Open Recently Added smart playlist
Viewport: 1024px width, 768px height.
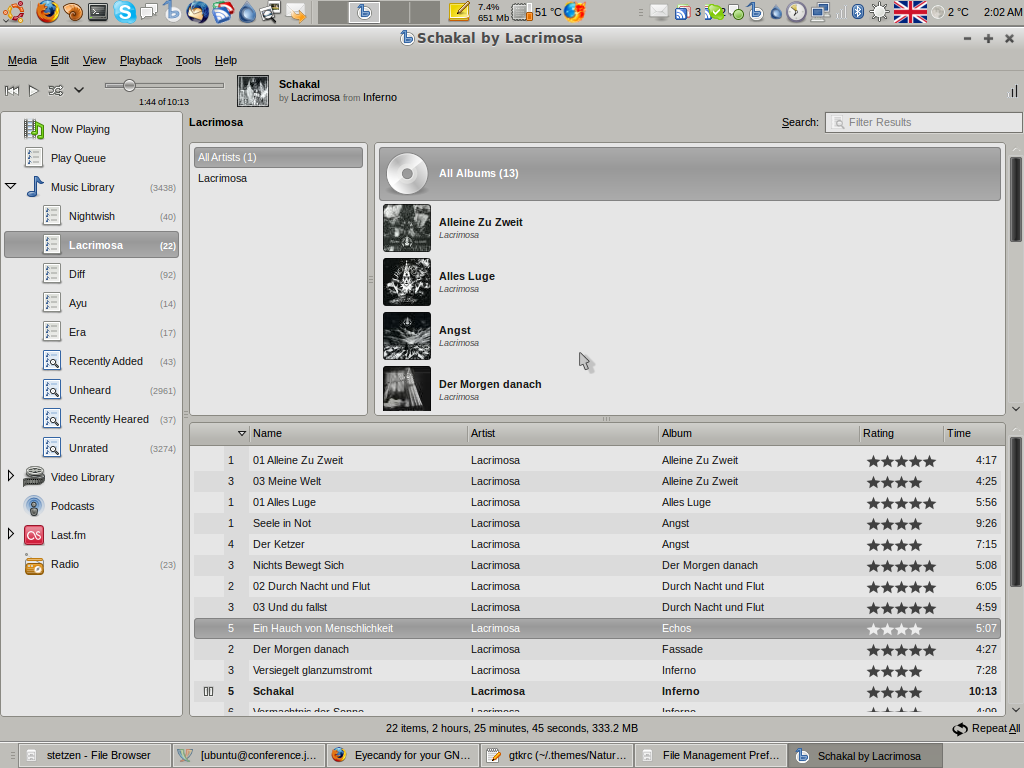(x=91, y=361)
